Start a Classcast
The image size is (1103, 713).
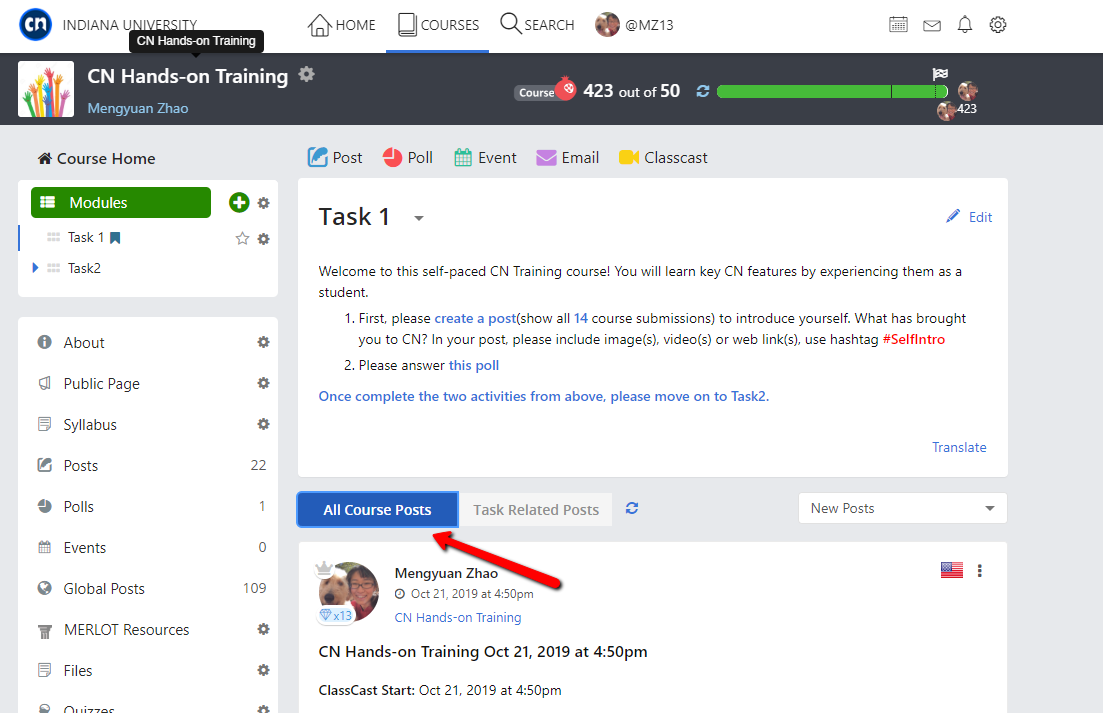point(663,158)
